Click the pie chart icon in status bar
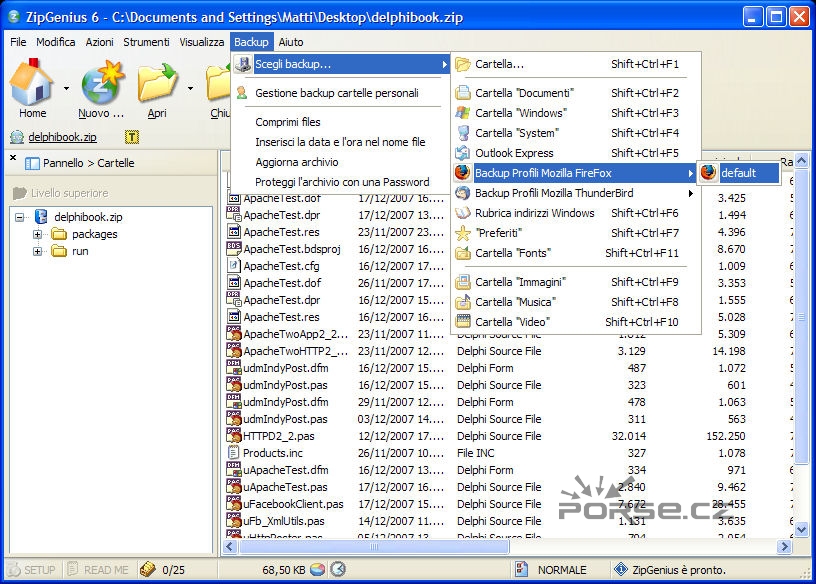Image resolution: width=816 pixels, height=584 pixels. tap(318, 569)
